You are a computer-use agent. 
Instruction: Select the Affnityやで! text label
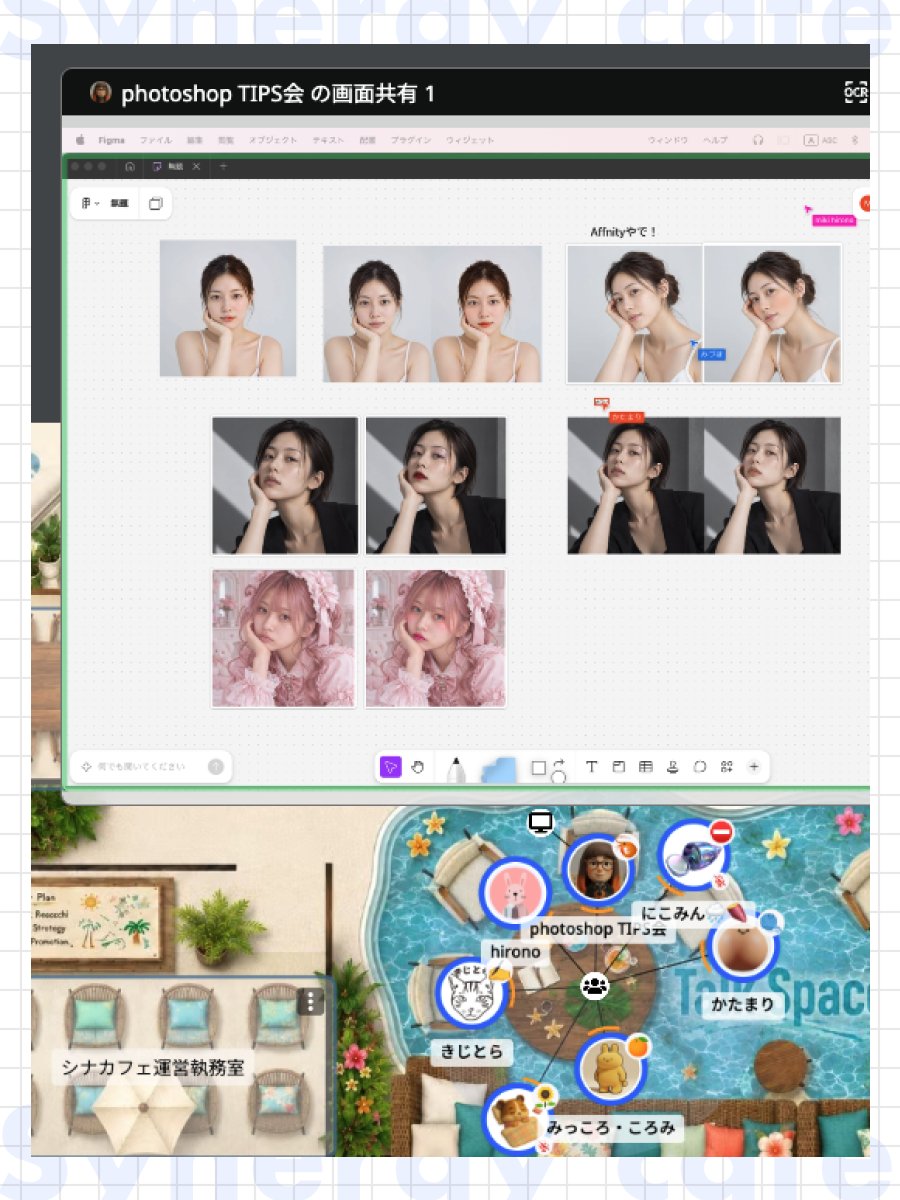pyautogui.click(x=624, y=232)
